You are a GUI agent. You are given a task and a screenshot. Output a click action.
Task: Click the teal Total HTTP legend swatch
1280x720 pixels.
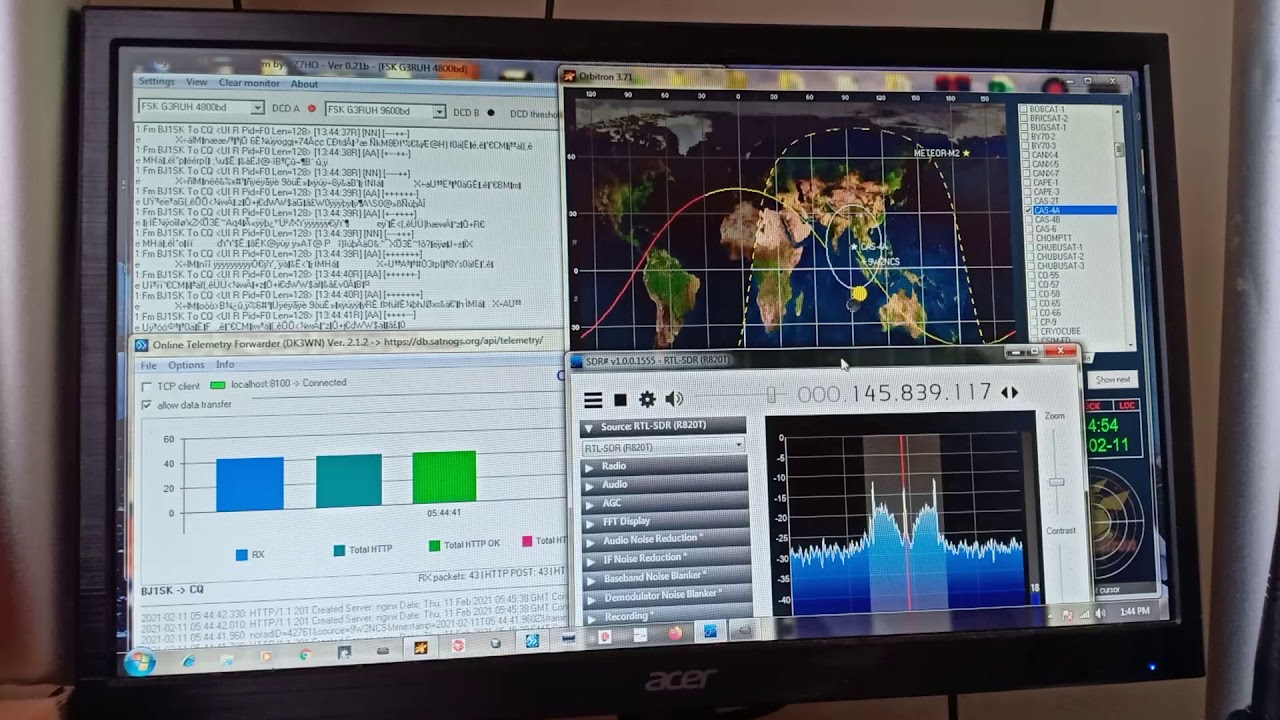tap(339, 550)
